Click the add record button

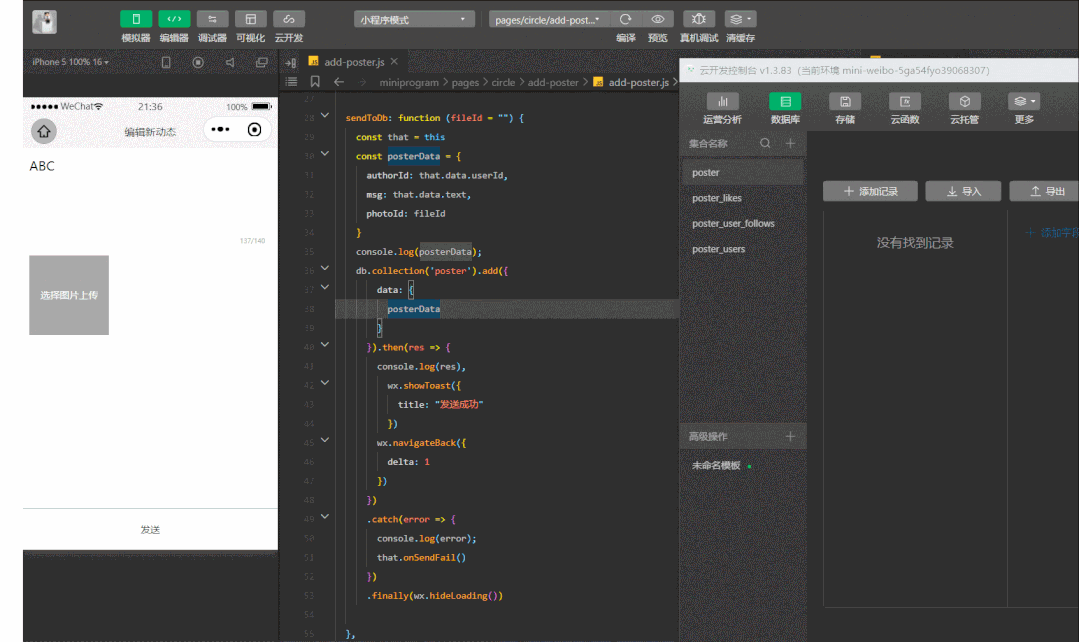870,191
